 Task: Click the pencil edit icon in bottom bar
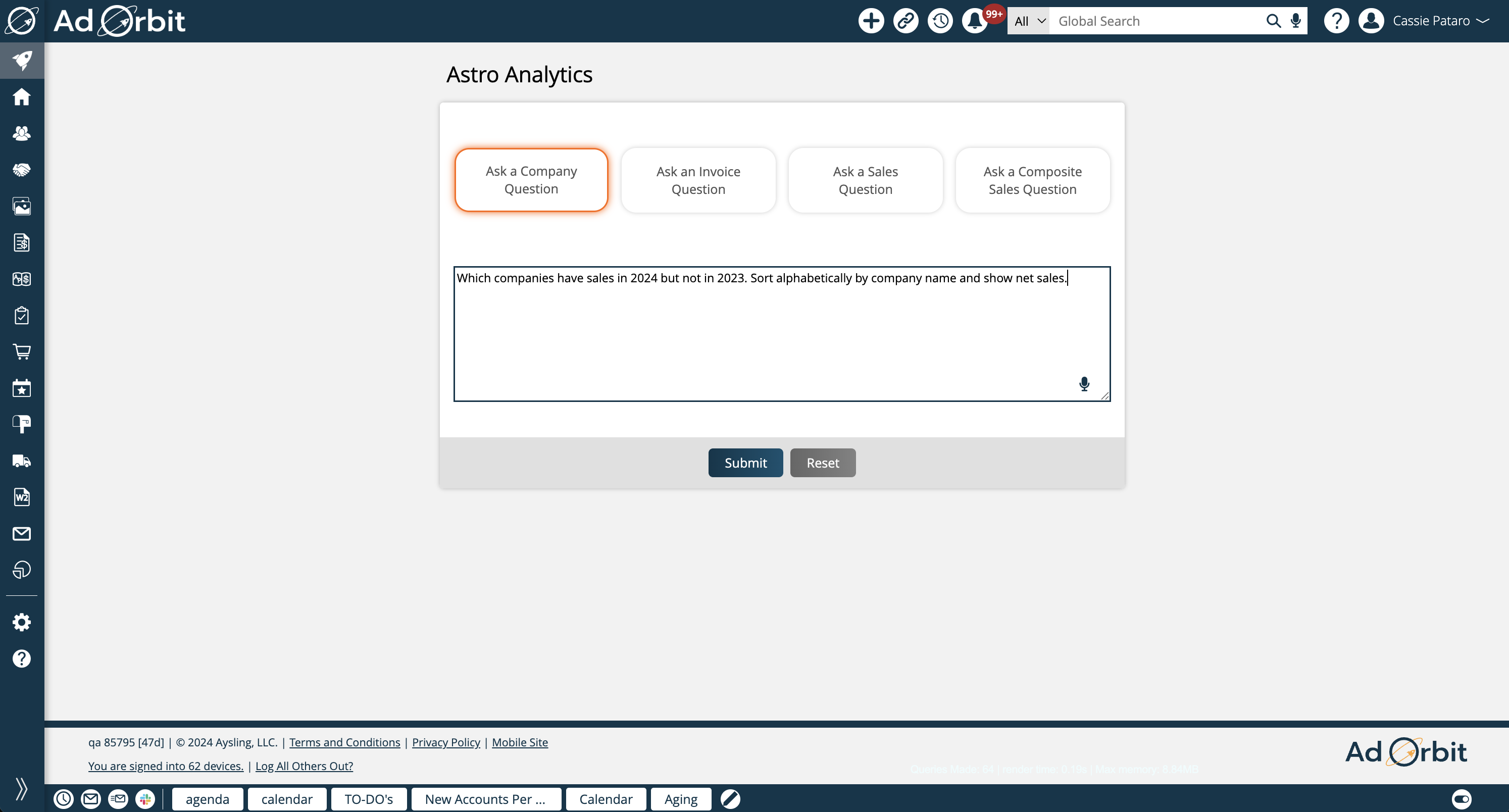tap(730, 798)
